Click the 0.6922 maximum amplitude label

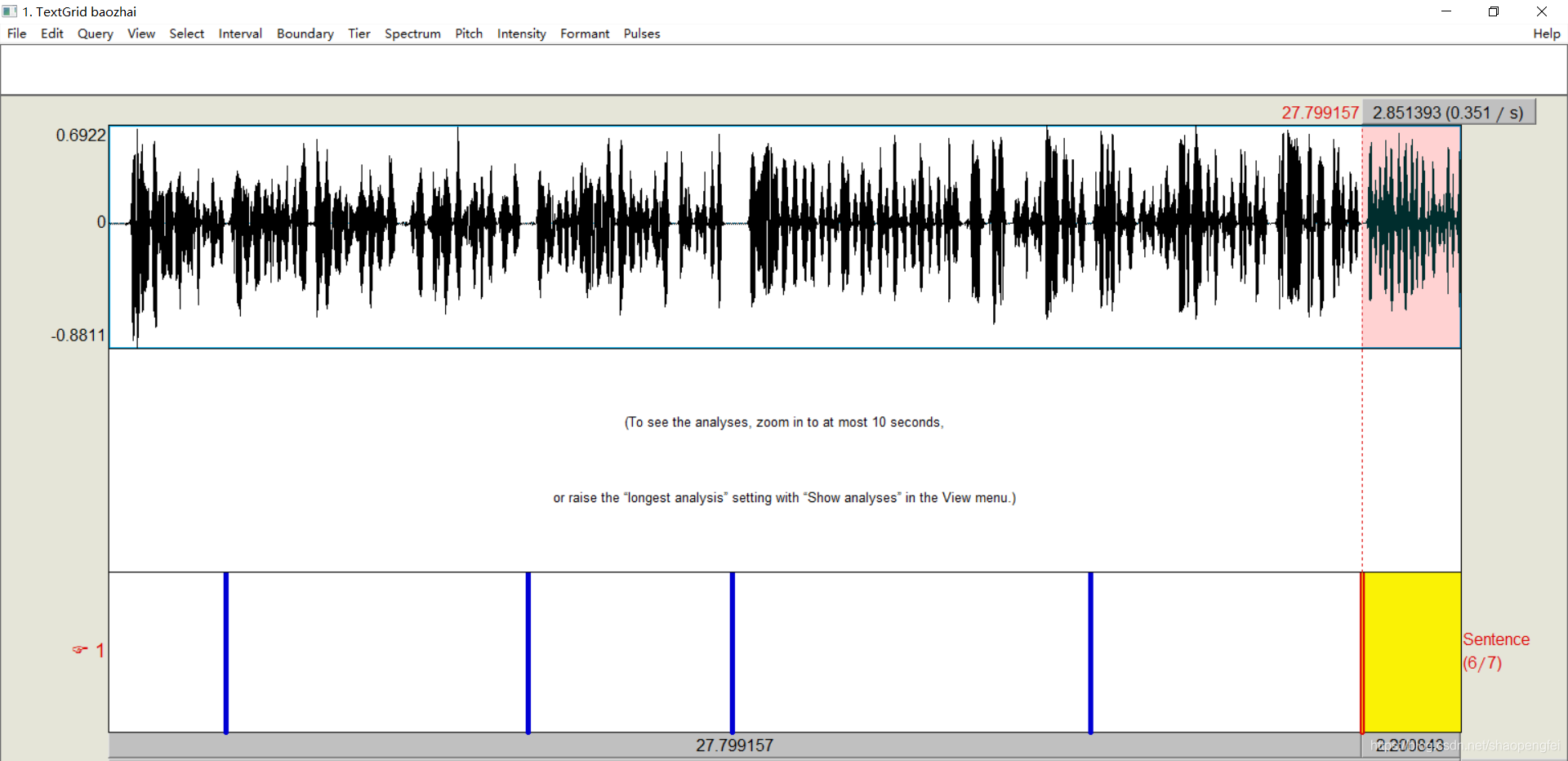point(81,136)
